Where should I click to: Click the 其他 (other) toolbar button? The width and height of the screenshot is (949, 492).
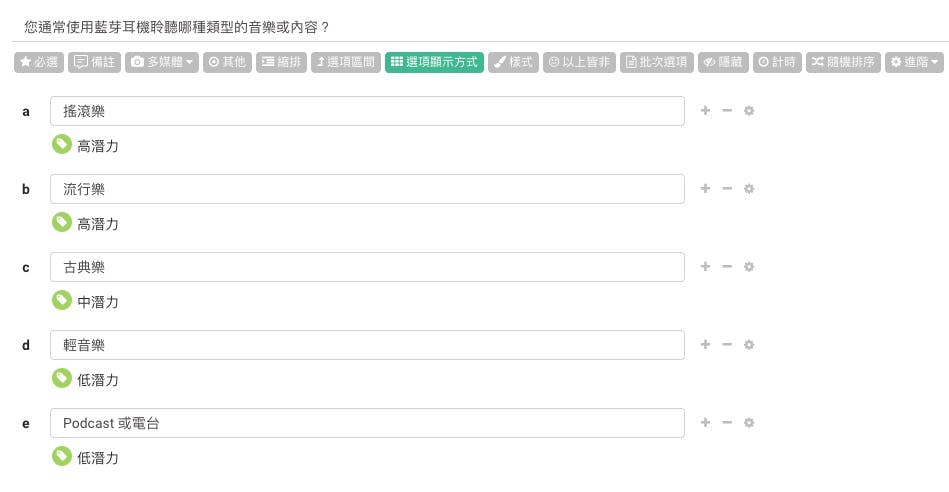tap(226, 62)
